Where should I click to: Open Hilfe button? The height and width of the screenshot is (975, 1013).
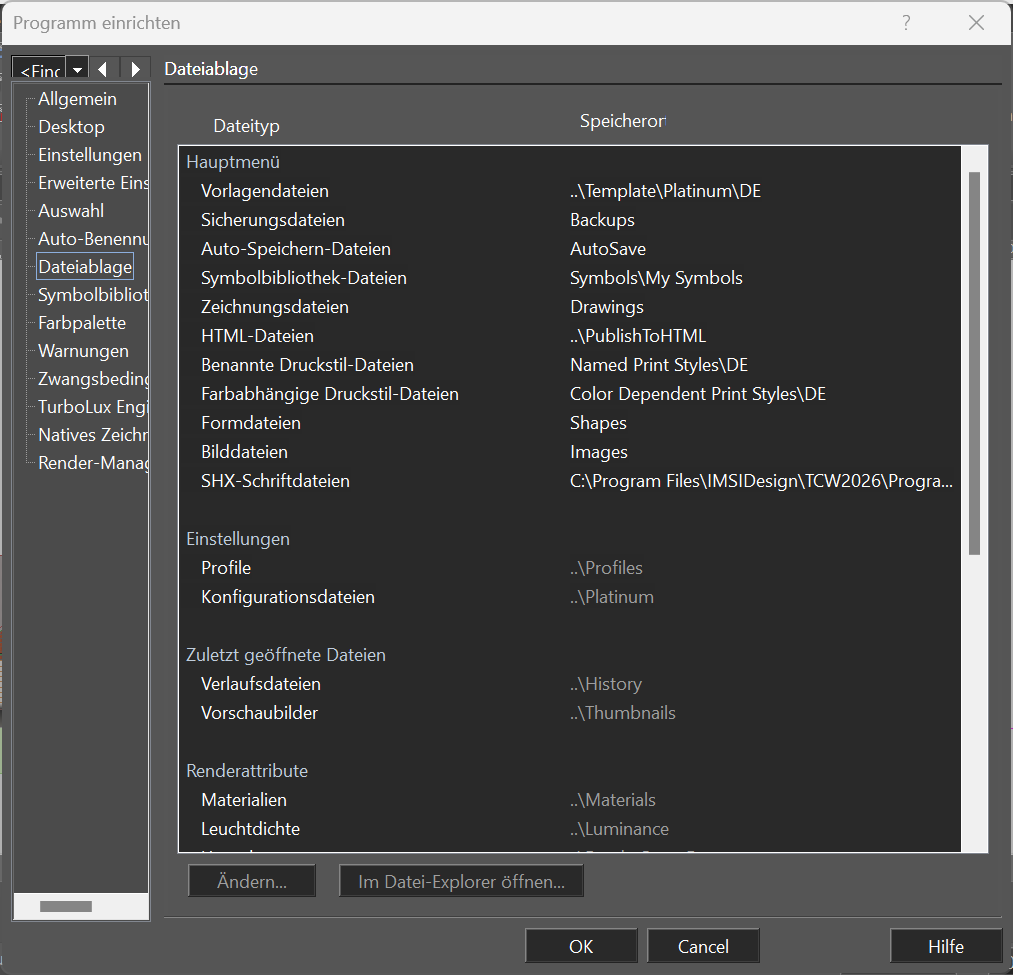pyautogui.click(x=946, y=947)
